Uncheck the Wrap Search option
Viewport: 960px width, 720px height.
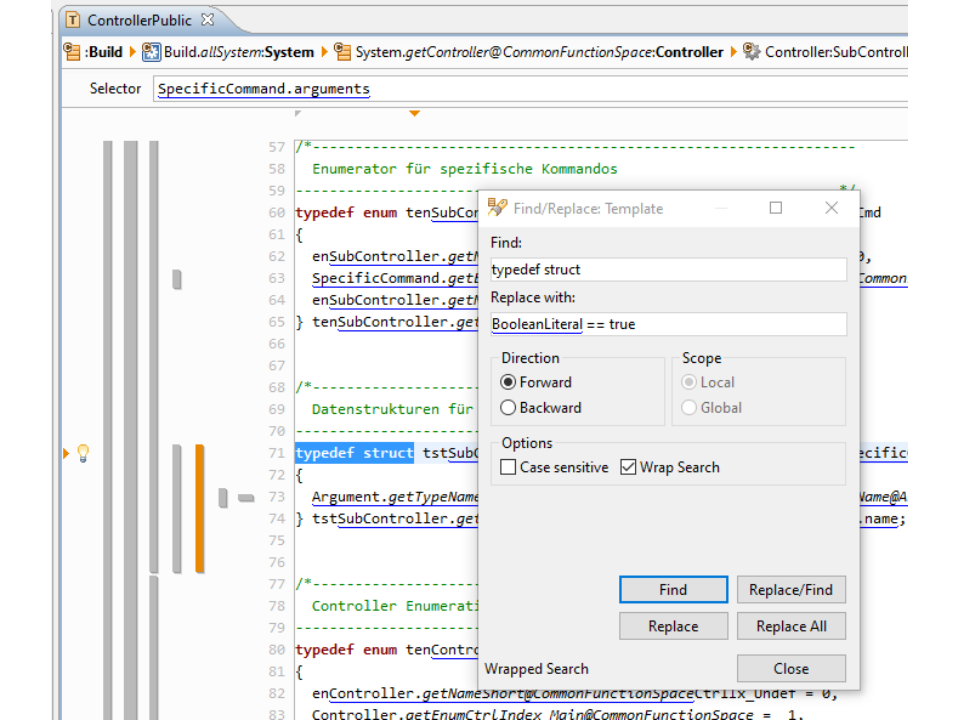pyautogui.click(x=629, y=467)
